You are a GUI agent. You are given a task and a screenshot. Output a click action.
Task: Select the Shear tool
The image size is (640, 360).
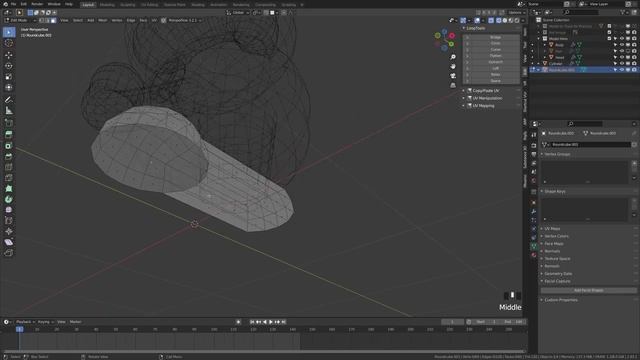coord(9,242)
